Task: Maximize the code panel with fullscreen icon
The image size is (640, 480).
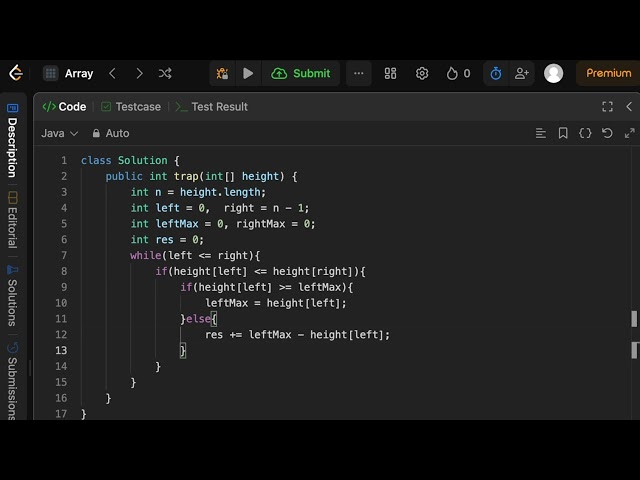Action: click(607, 107)
